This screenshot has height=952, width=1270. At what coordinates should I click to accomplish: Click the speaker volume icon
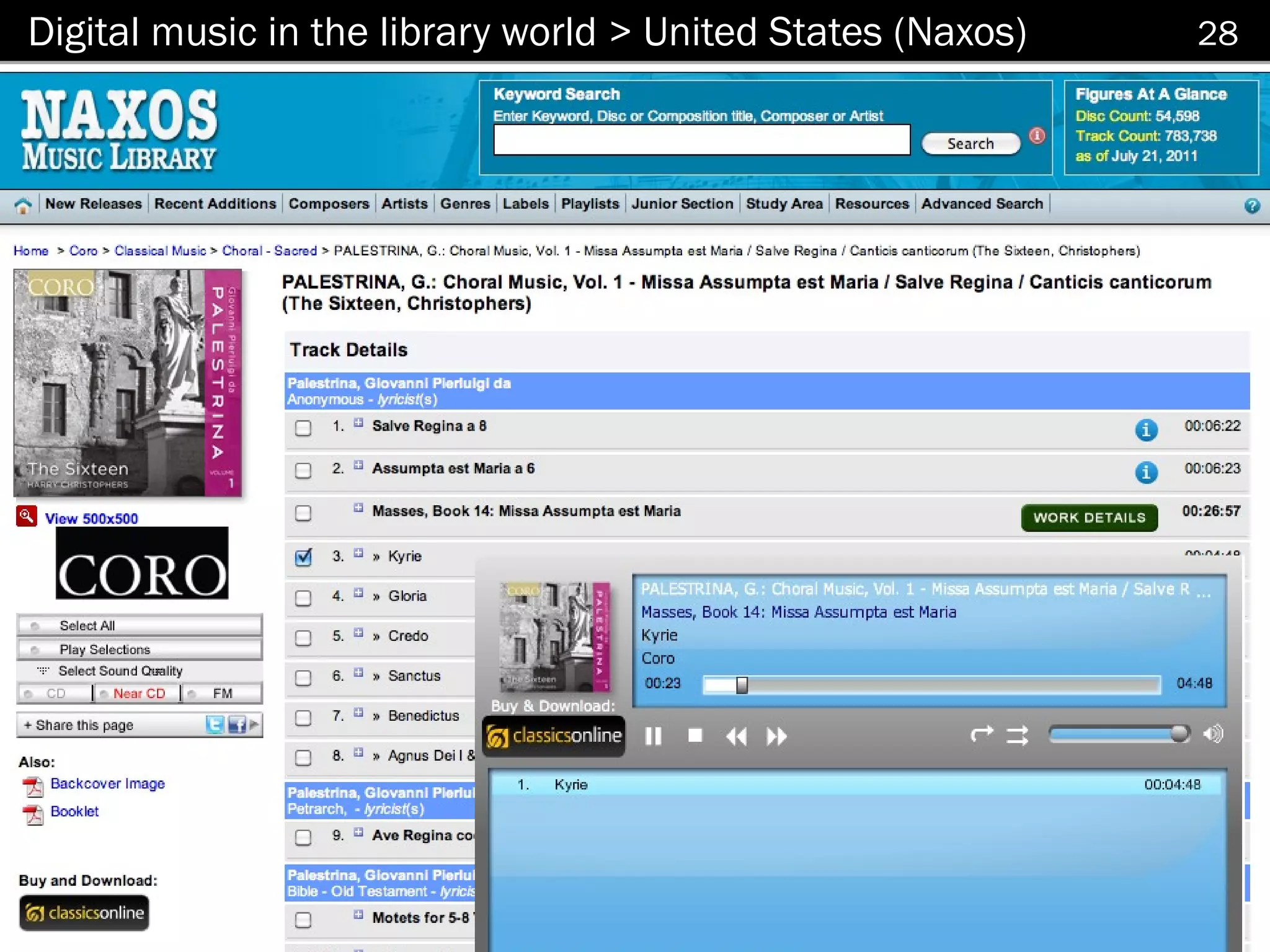1213,734
